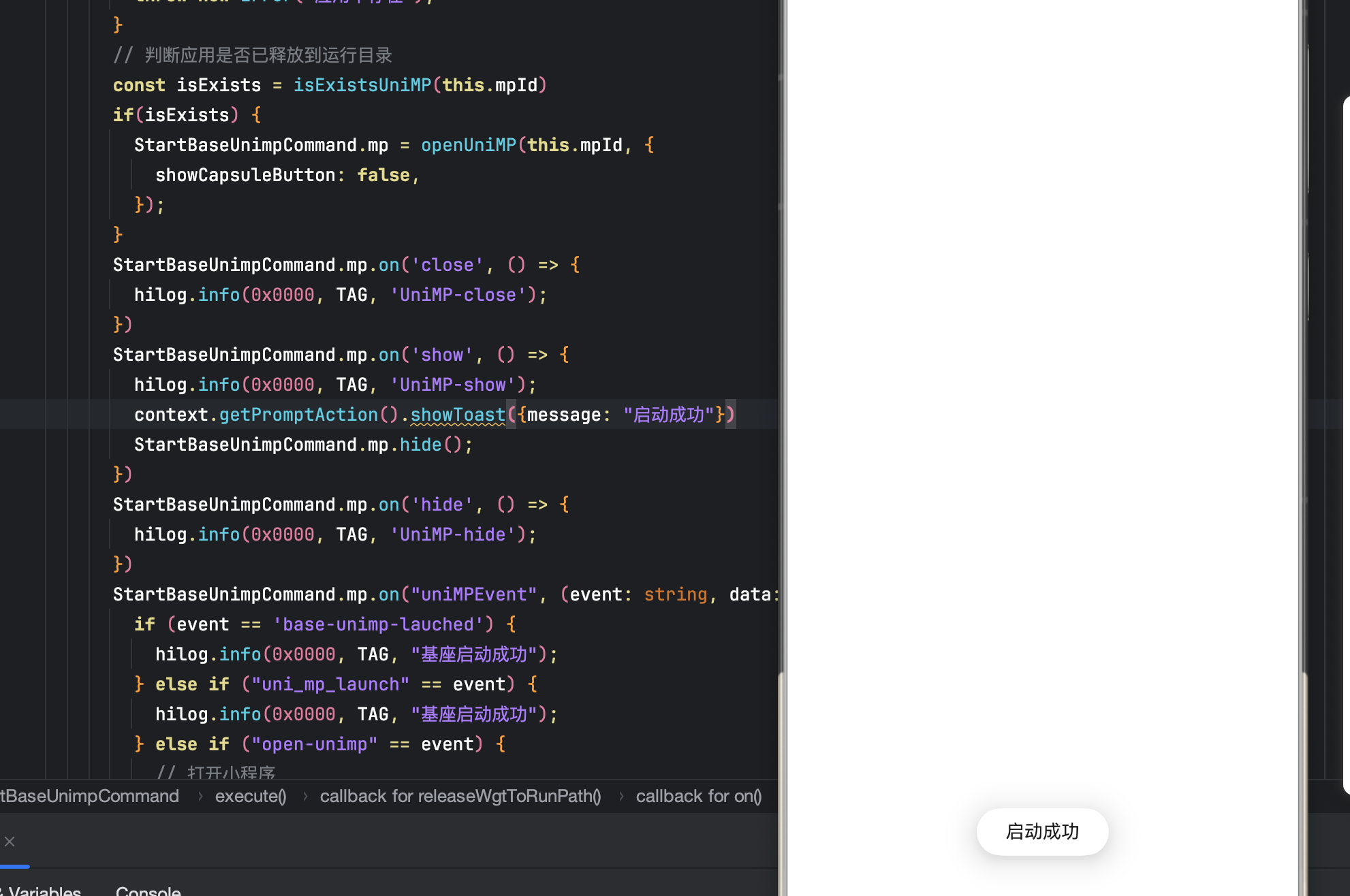Click chevron after the execute() breadcrumb
The height and width of the screenshot is (896, 1350).
[x=304, y=796]
